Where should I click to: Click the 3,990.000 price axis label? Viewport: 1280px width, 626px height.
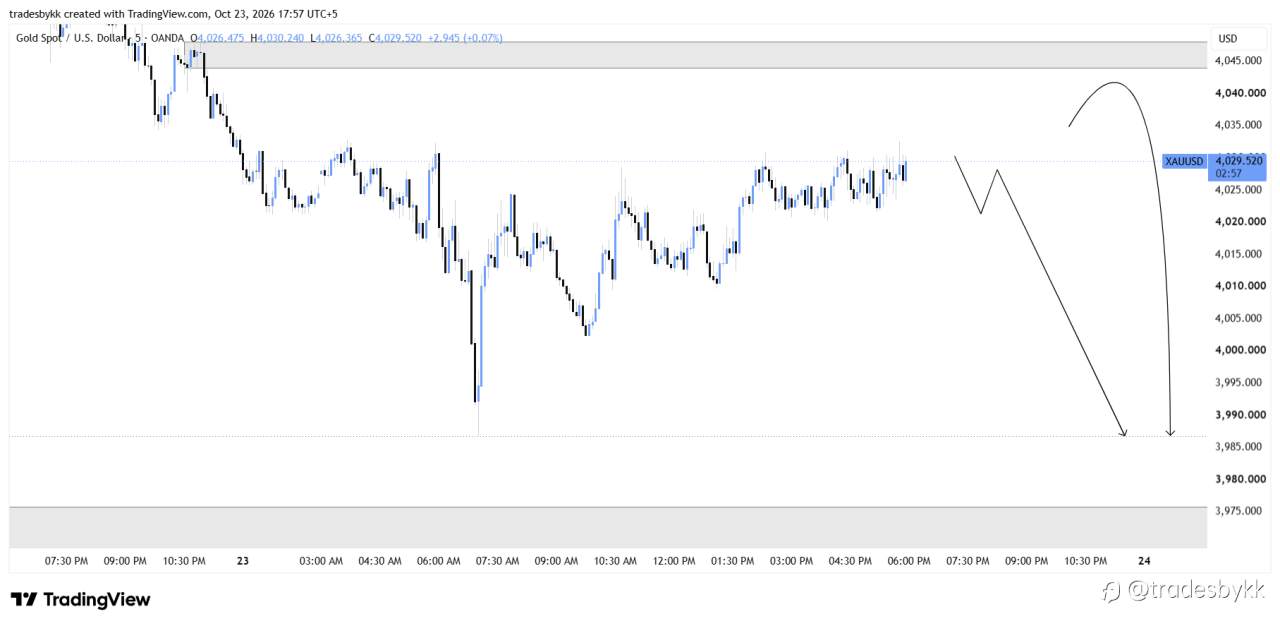point(1239,415)
